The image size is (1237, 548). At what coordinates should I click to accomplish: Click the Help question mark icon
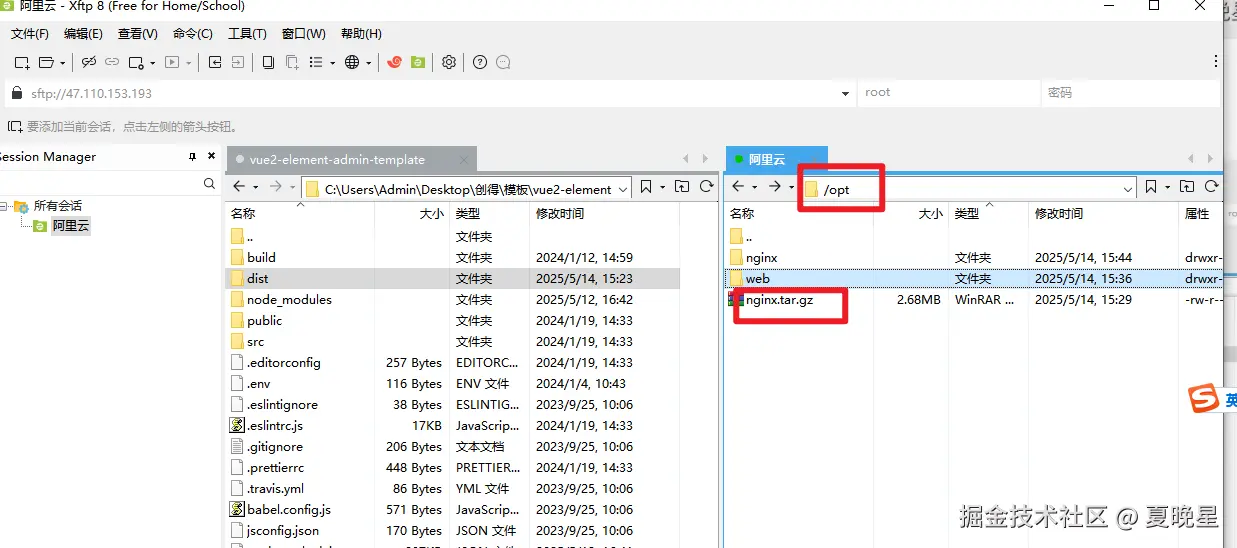(x=480, y=62)
